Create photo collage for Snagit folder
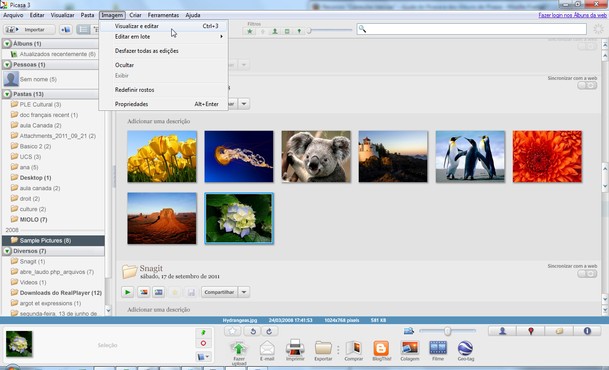This screenshot has height=370, width=609. pos(144,292)
